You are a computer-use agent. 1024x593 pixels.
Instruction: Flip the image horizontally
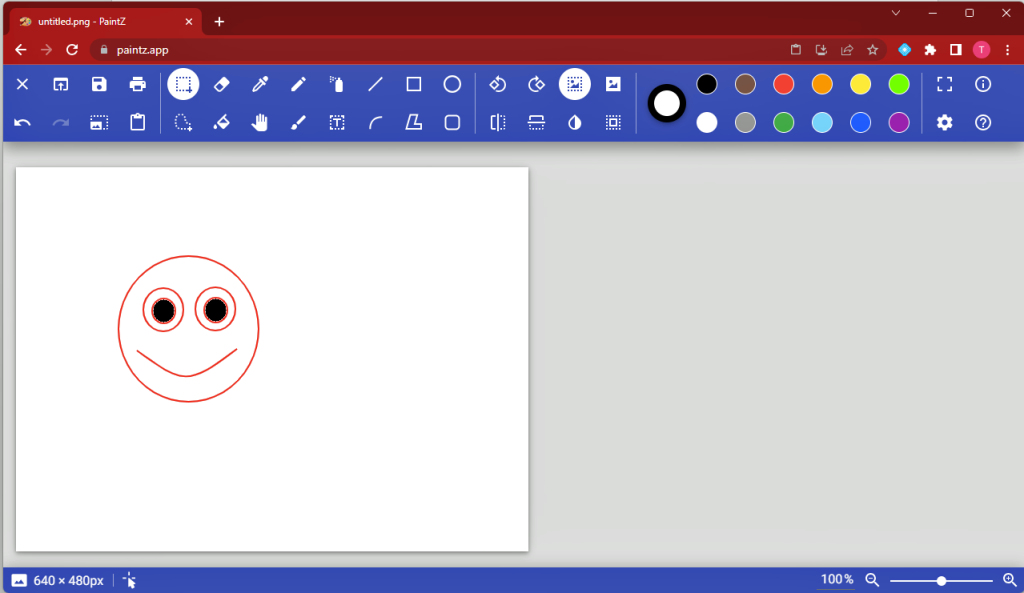click(x=498, y=122)
